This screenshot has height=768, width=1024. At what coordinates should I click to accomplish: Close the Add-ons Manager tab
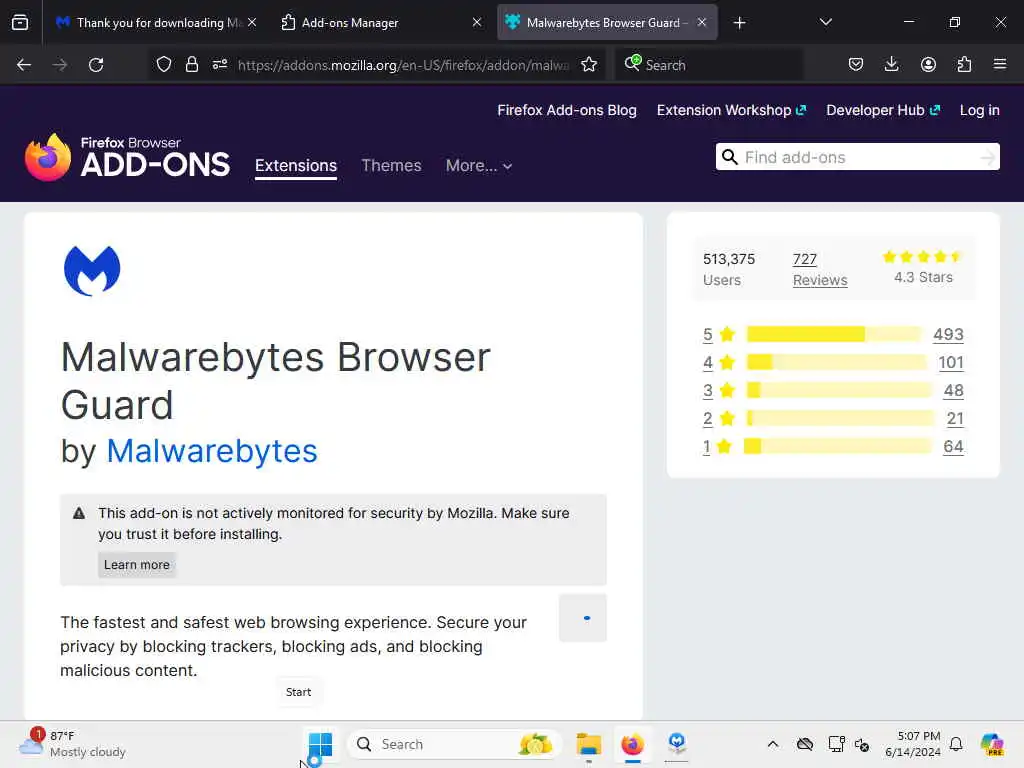(x=477, y=22)
